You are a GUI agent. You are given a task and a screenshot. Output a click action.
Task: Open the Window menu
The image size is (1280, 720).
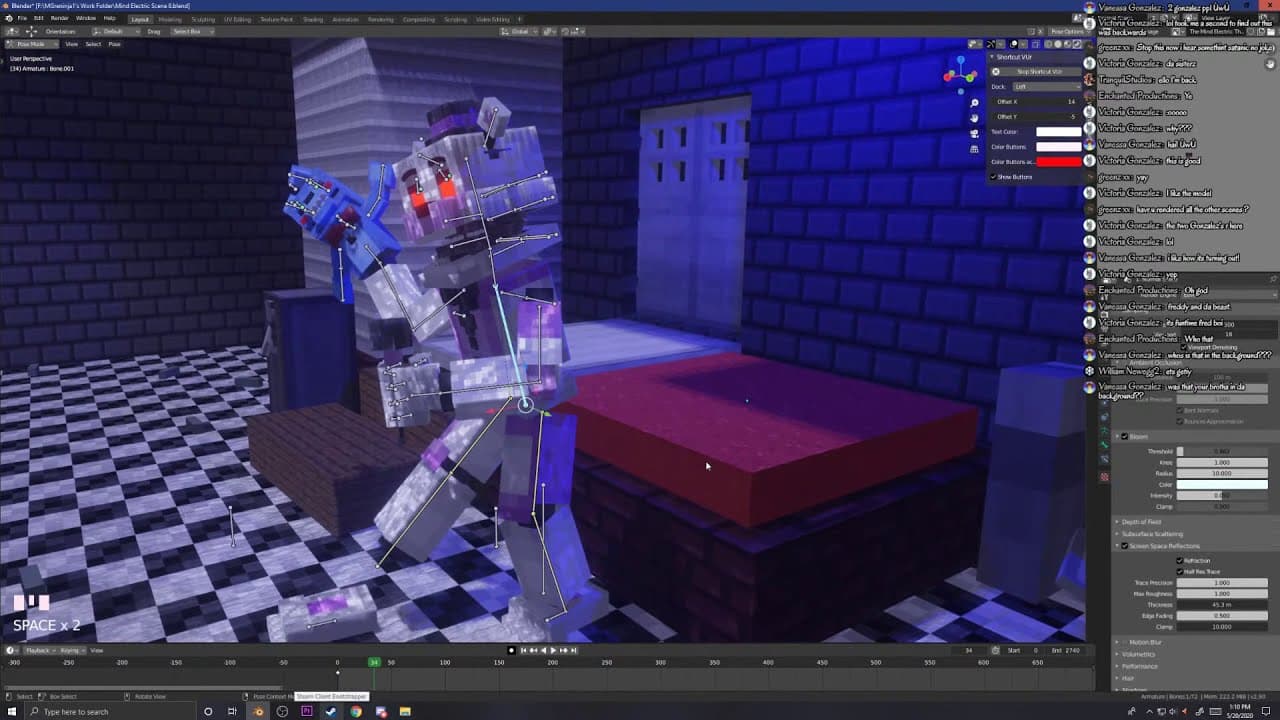[x=86, y=18]
